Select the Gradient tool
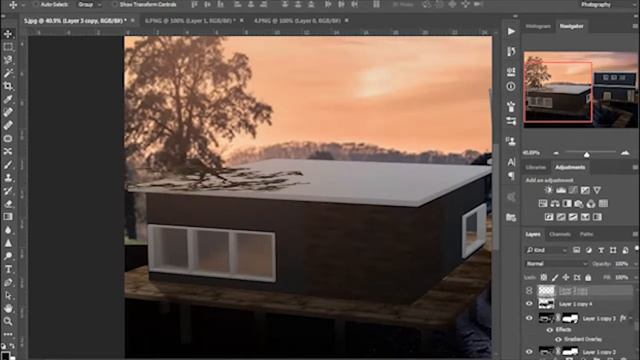 click(x=8, y=217)
